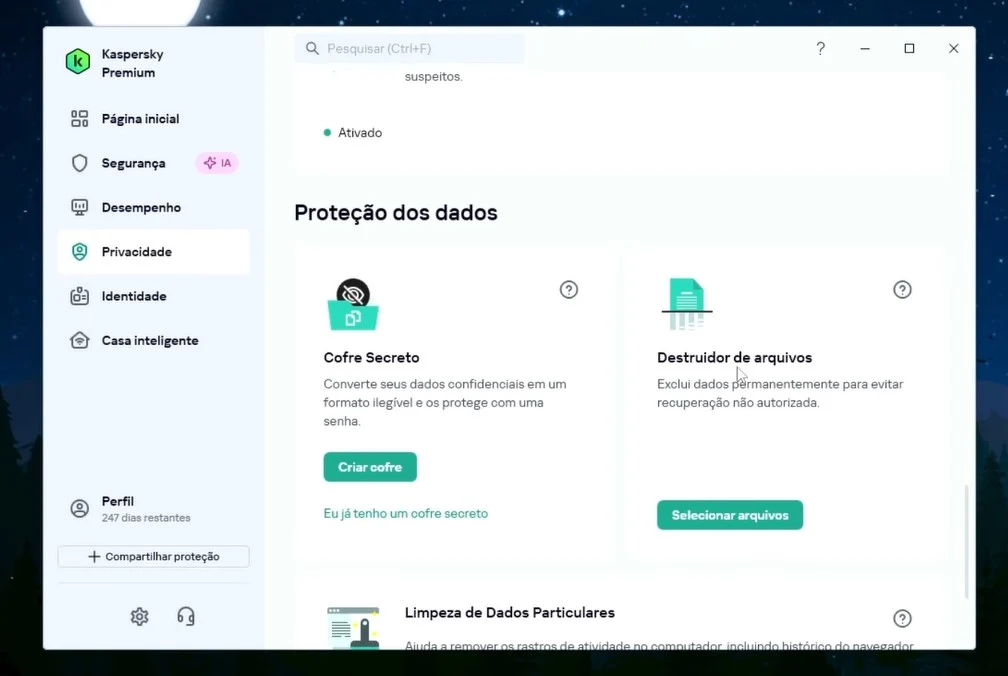Maximize the Kaspersky window
The image size is (1008, 676).
click(909, 49)
